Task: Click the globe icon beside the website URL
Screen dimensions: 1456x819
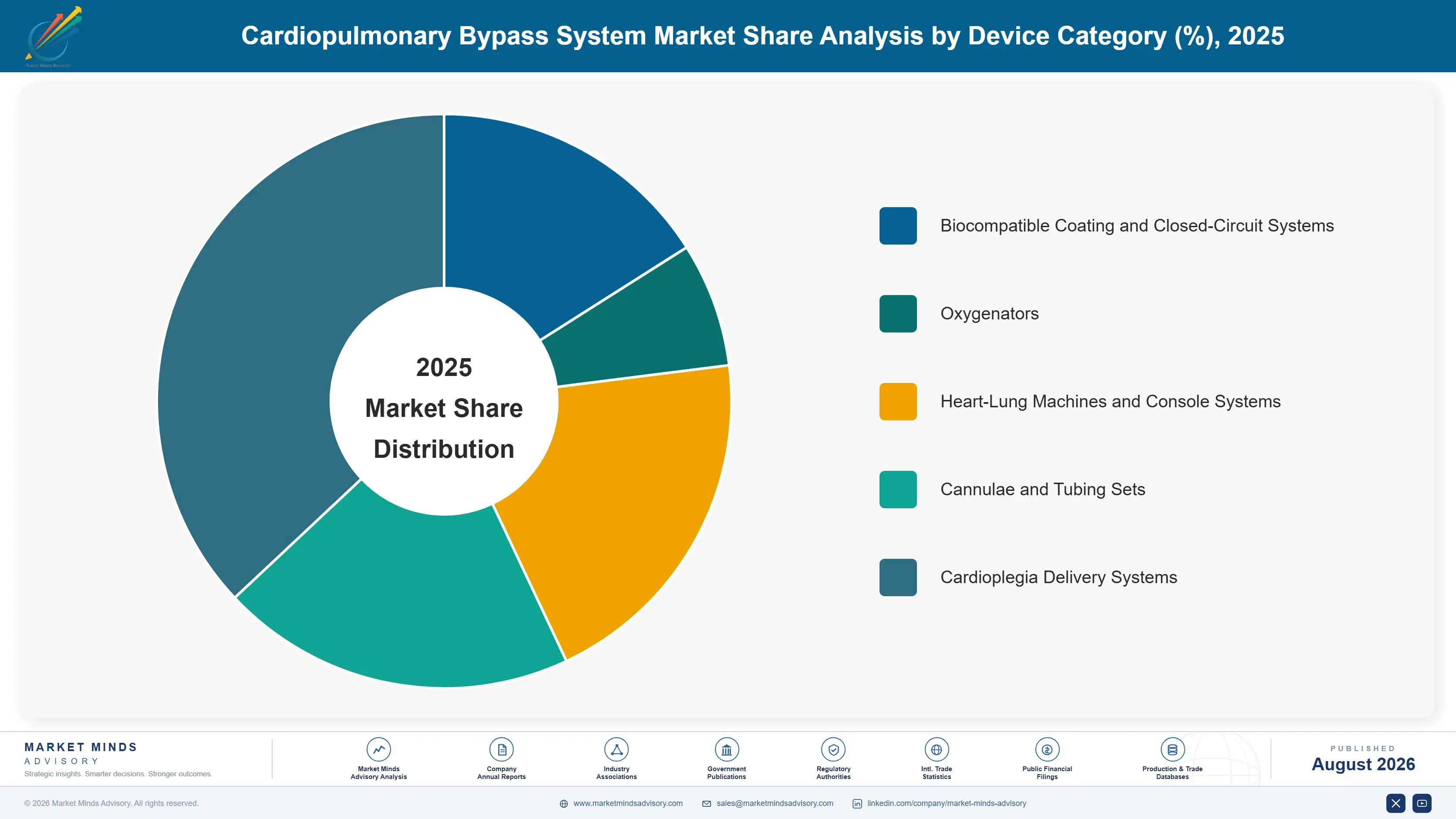Action: pos(563,804)
